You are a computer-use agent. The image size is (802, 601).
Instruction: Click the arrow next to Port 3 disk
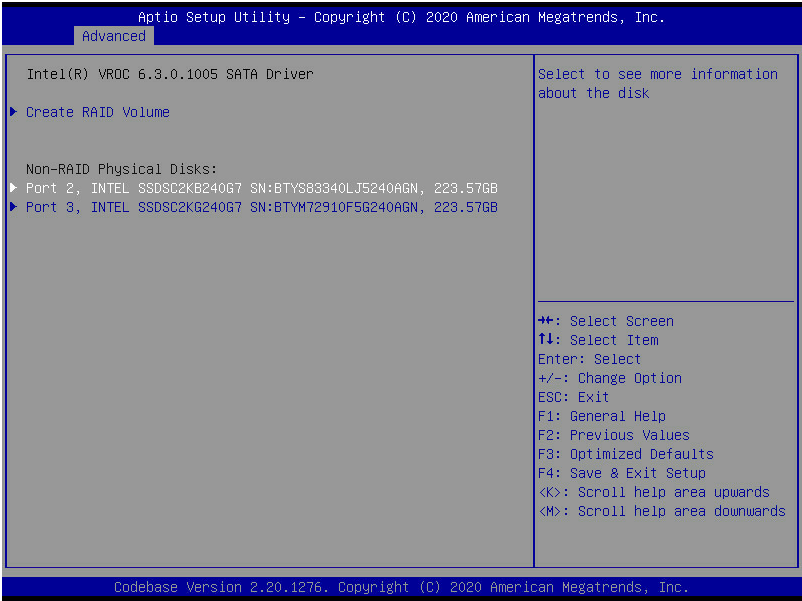[14, 207]
